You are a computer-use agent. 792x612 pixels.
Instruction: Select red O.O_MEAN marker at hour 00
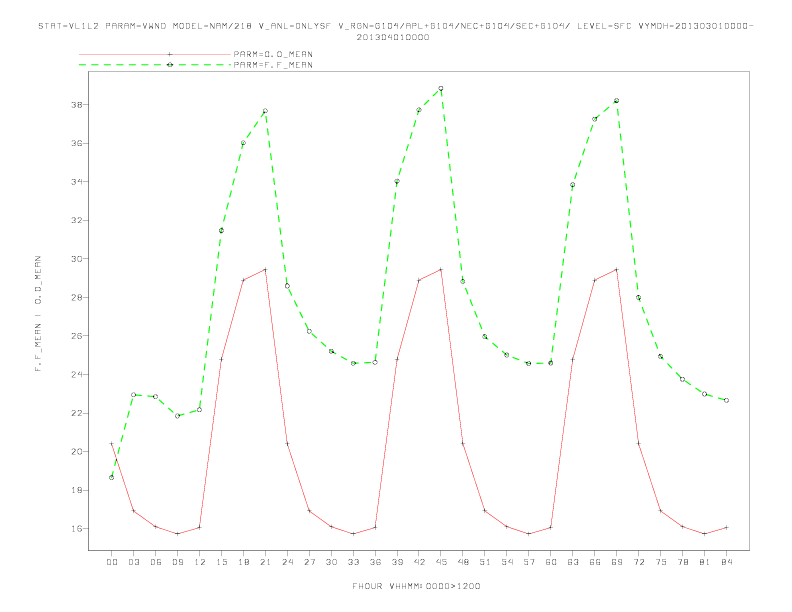point(112,444)
